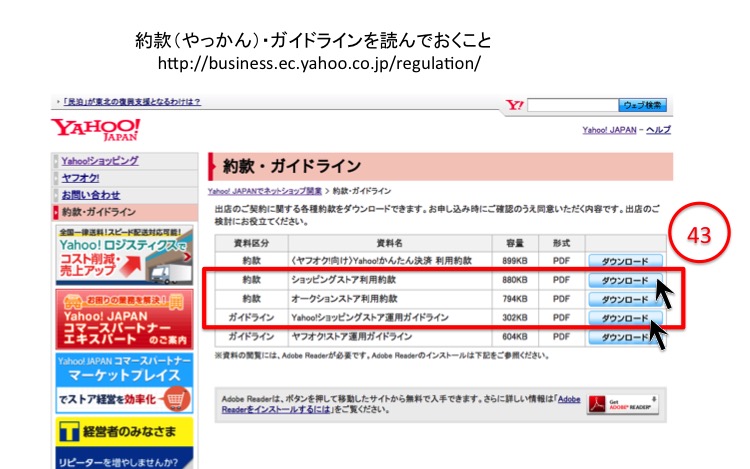
Task: Open the Yahoo! ロジスティクス banner
Action: click(124, 256)
